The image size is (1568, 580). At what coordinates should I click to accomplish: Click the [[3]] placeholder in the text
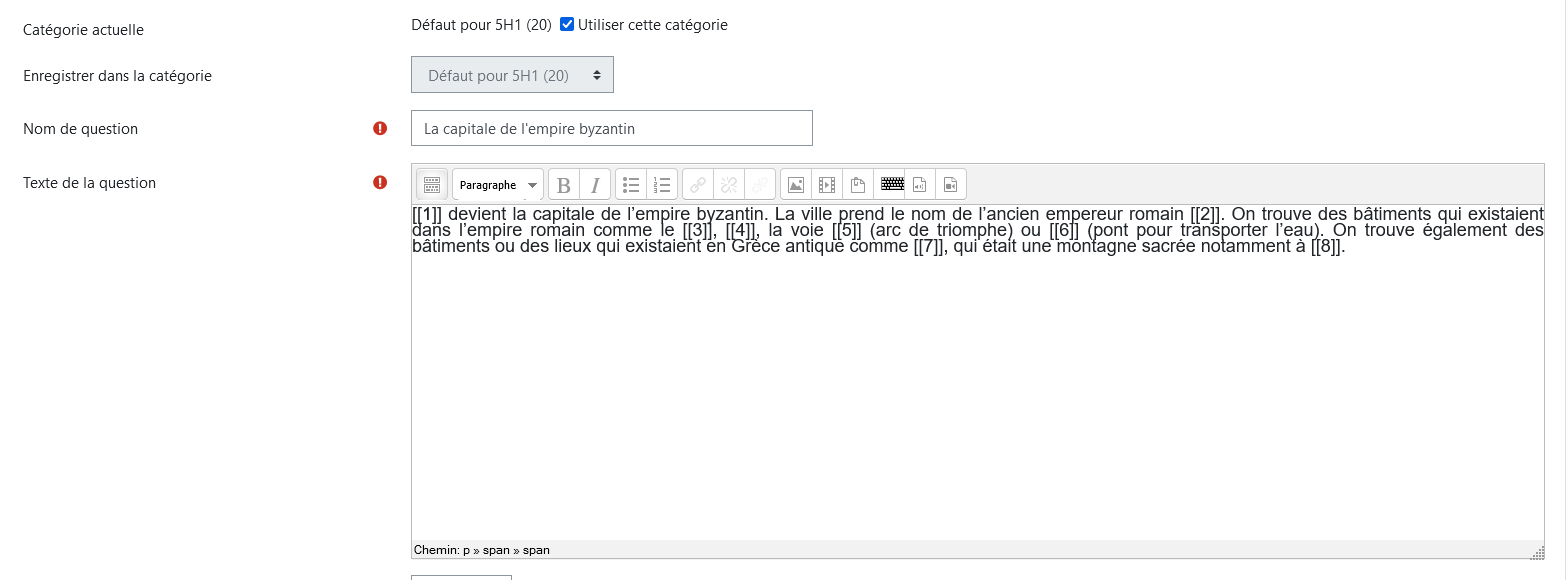pos(699,230)
